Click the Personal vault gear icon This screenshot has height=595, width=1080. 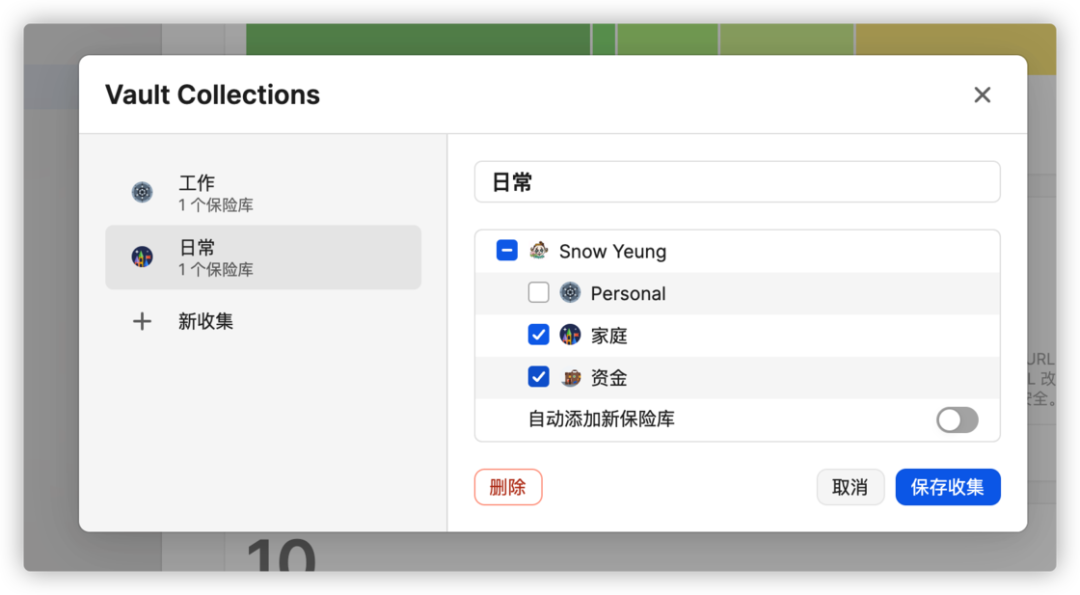click(x=570, y=293)
